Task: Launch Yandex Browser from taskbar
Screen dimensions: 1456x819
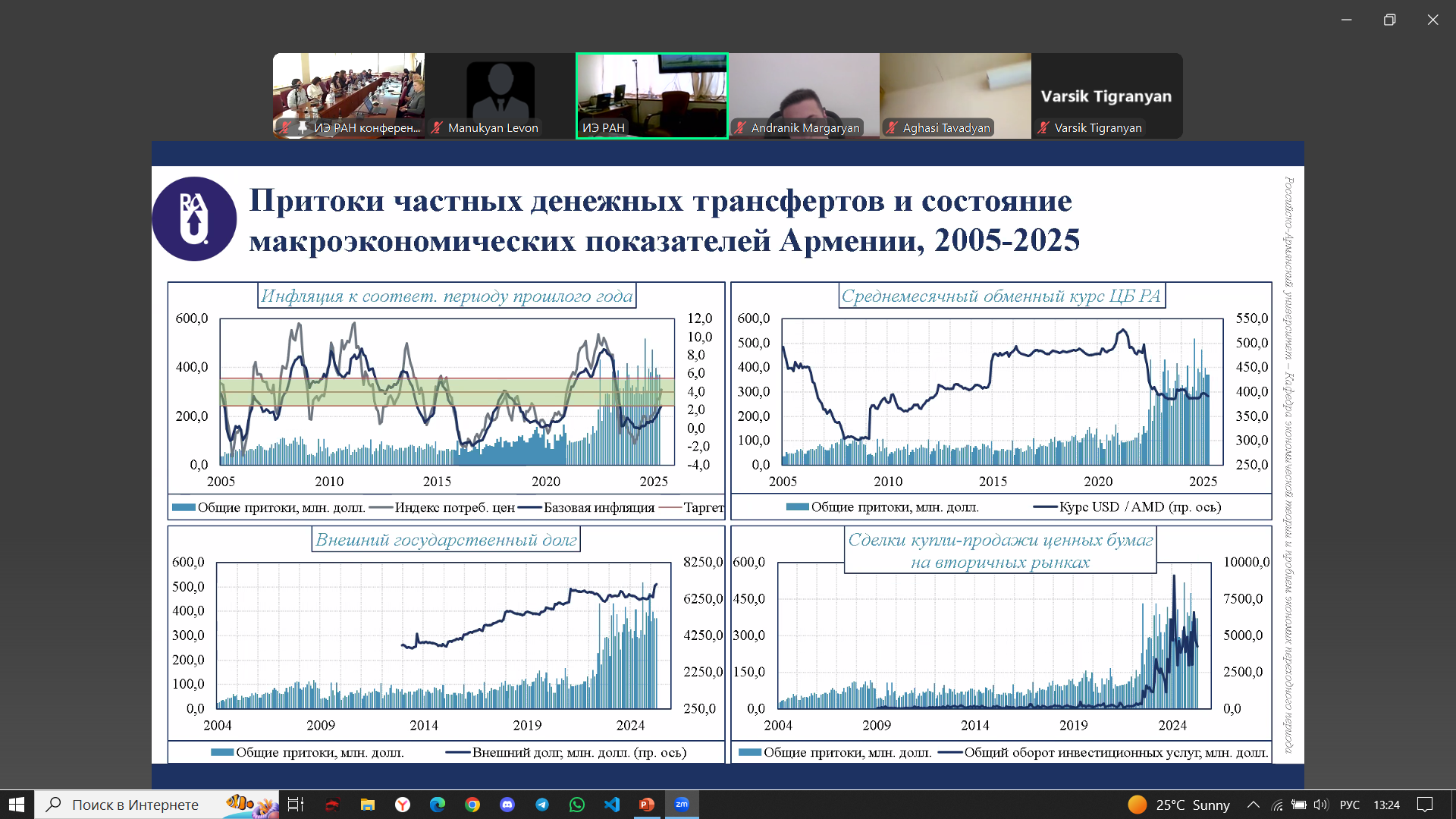Action: (403, 805)
